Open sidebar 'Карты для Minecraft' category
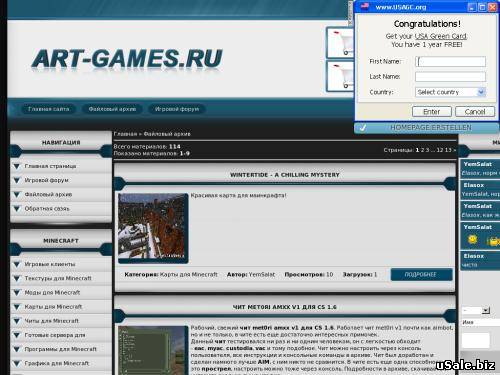This screenshot has height=375, width=500. pos(53,307)
